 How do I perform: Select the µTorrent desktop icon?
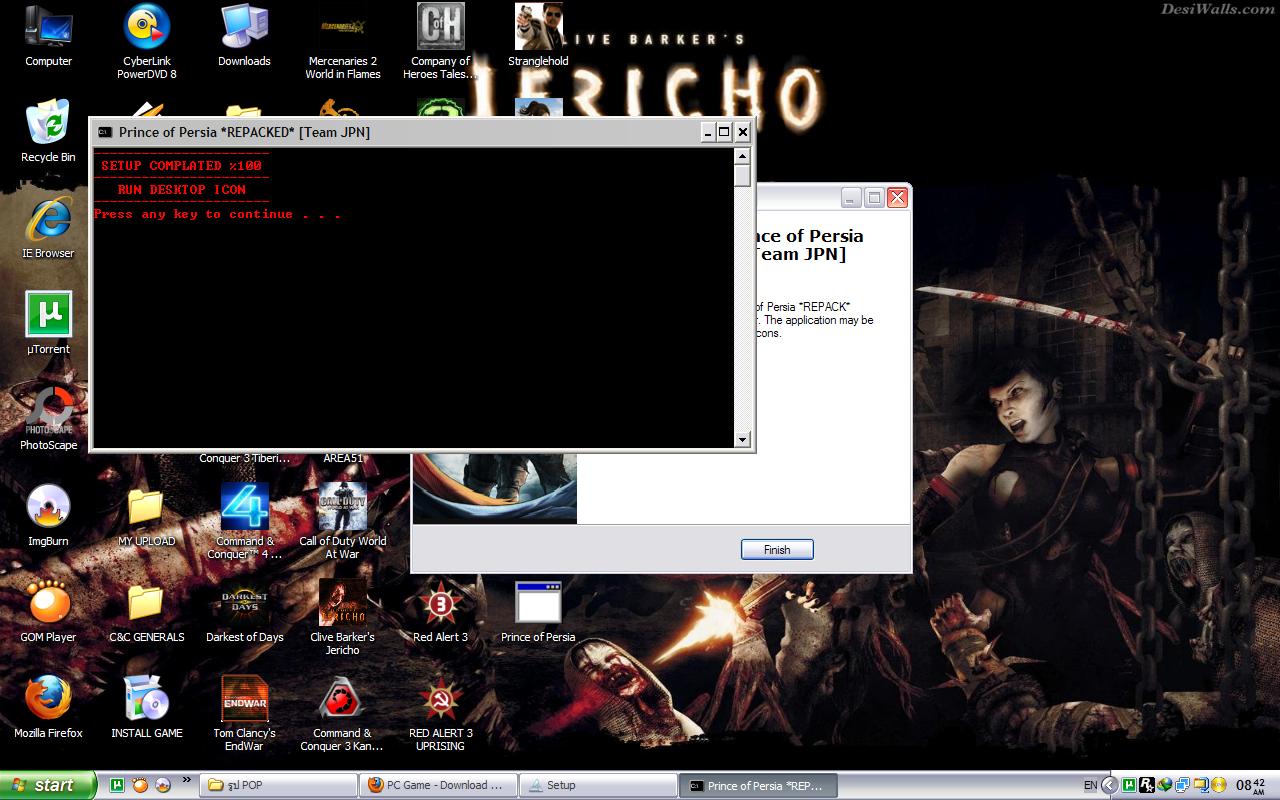click(x=48, y=323)
